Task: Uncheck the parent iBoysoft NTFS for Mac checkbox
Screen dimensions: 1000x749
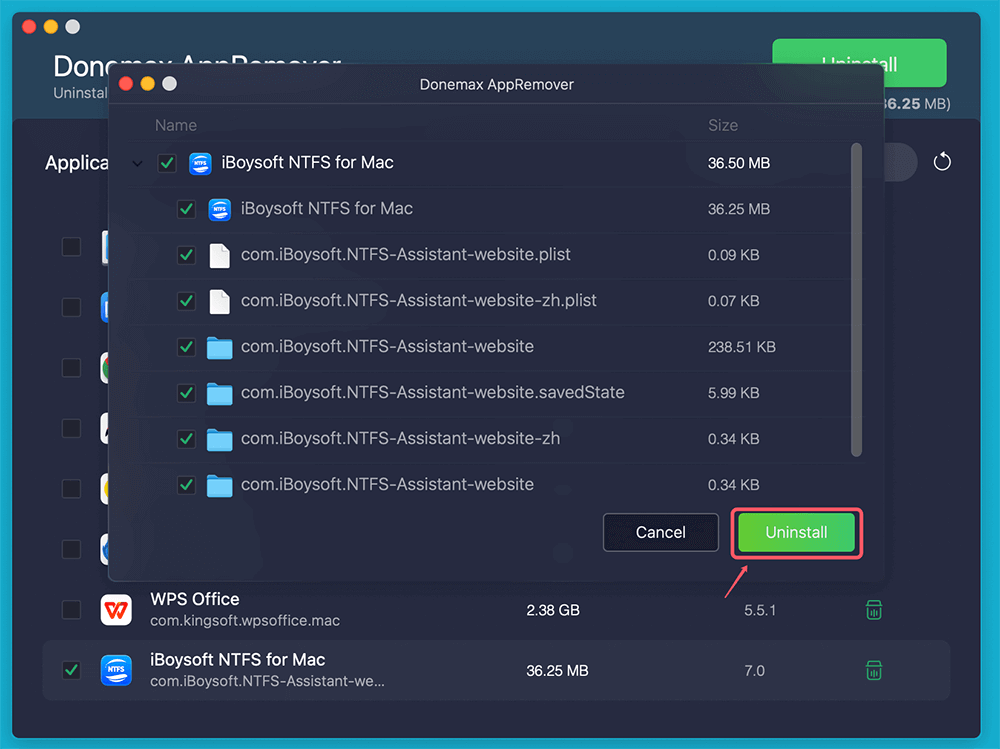Action: point(167,162)
